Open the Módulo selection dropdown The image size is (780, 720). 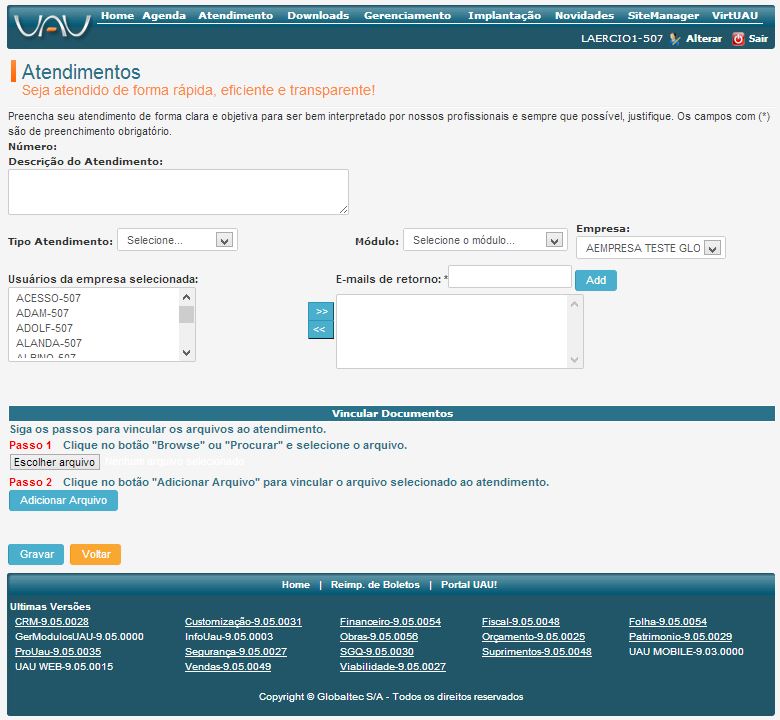tap(485, 240)
